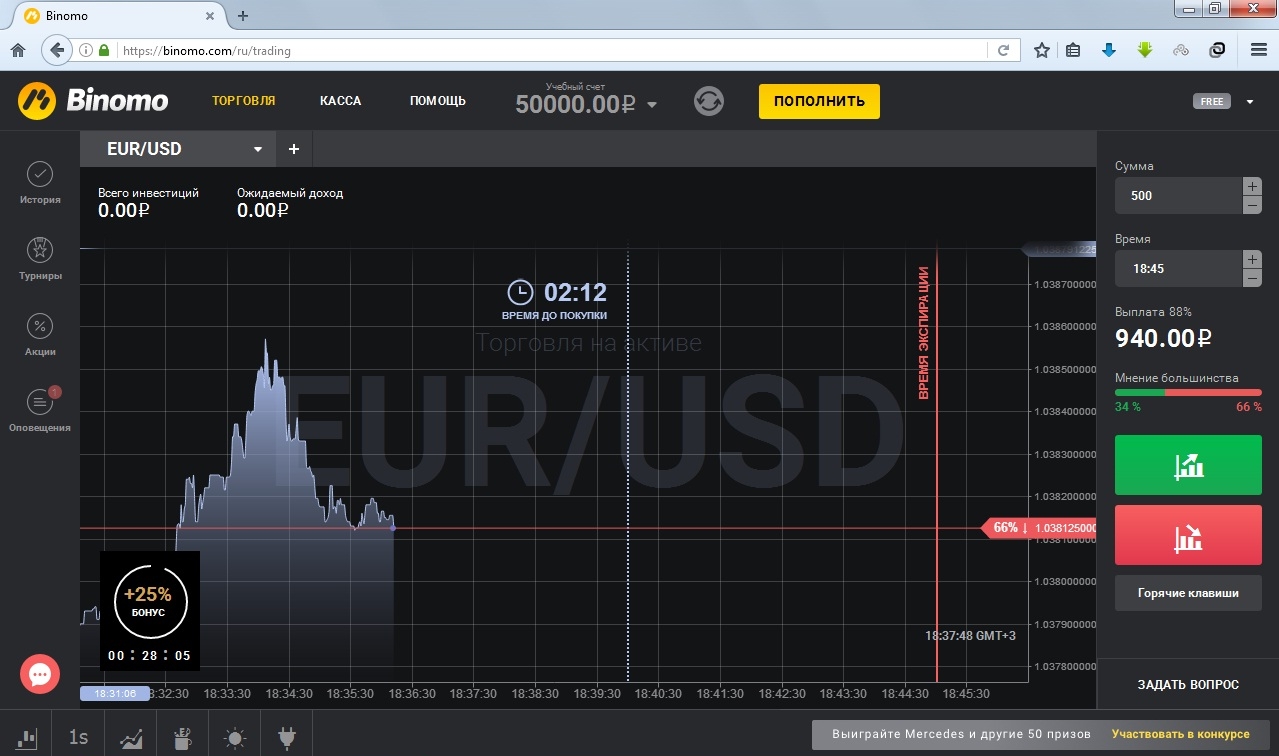This screenshot has width=1279, height=756.
Task: Click the 18:31:06 timeline handle
Action: 114,693
